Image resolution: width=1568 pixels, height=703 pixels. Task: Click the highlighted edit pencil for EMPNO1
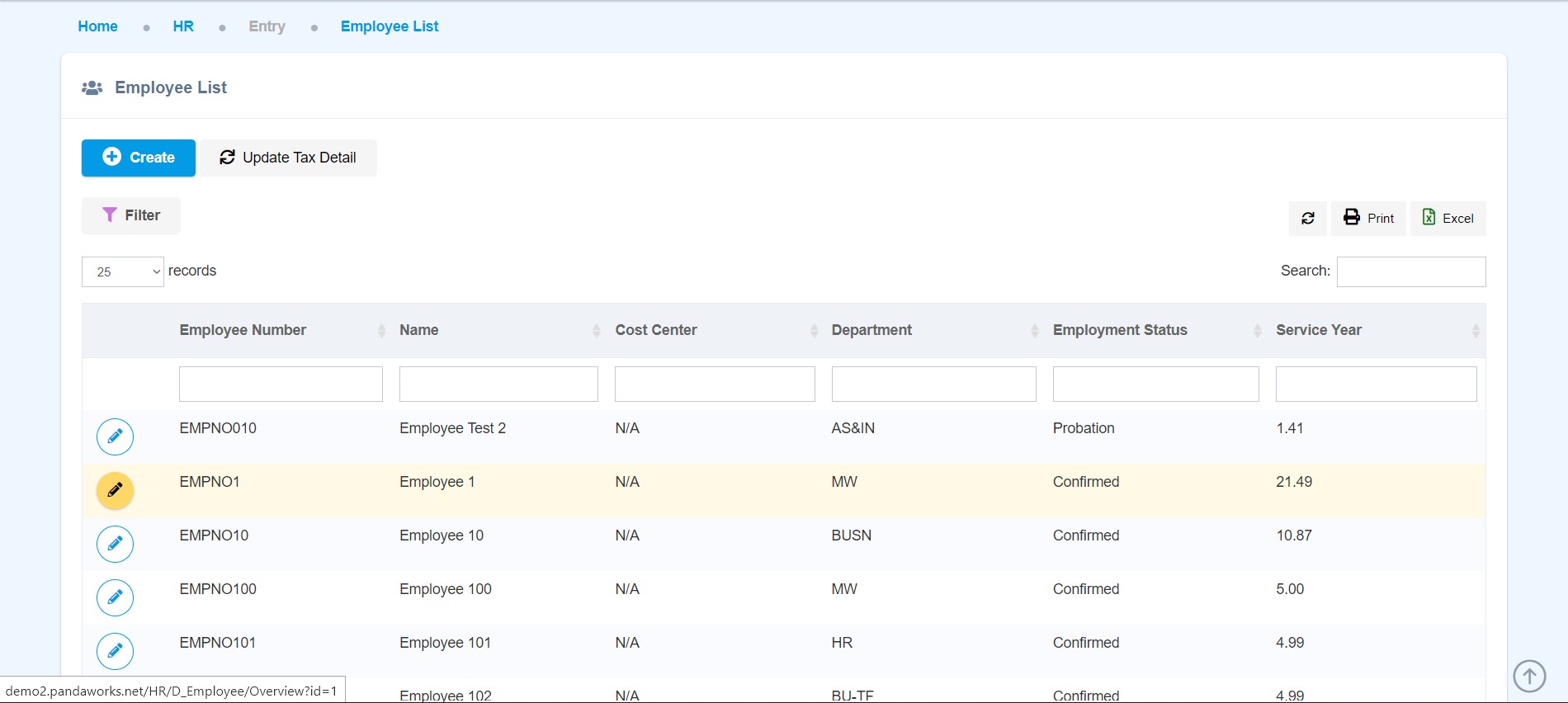pos(115,490)
